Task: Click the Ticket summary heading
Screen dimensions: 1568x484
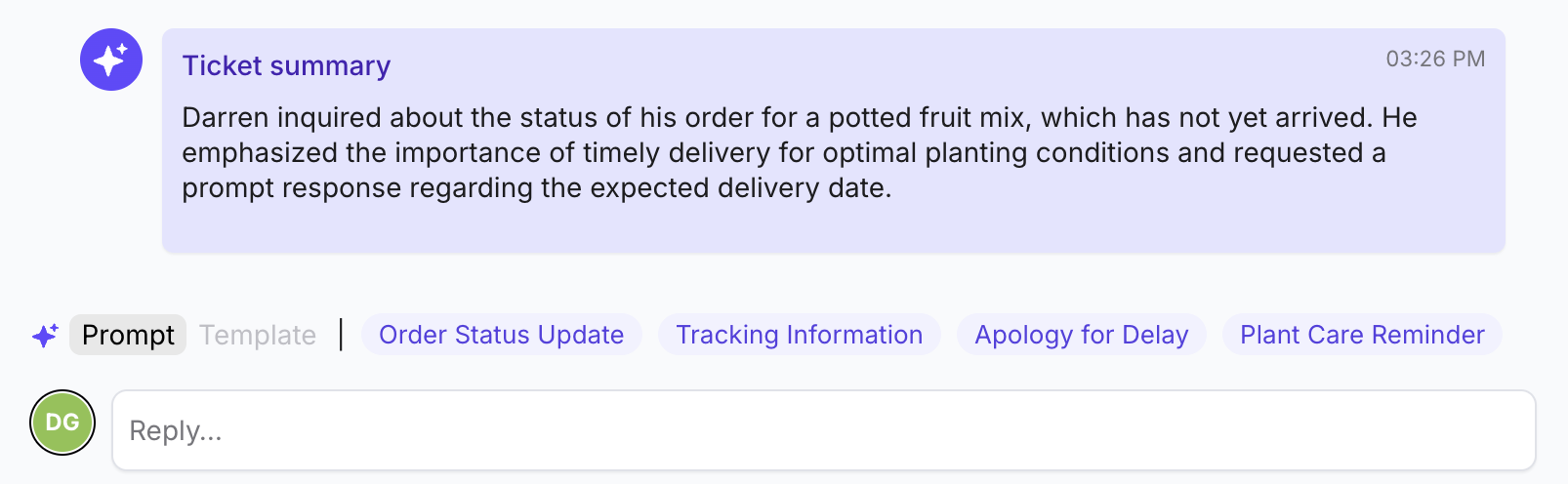Action: coord(286,65)
